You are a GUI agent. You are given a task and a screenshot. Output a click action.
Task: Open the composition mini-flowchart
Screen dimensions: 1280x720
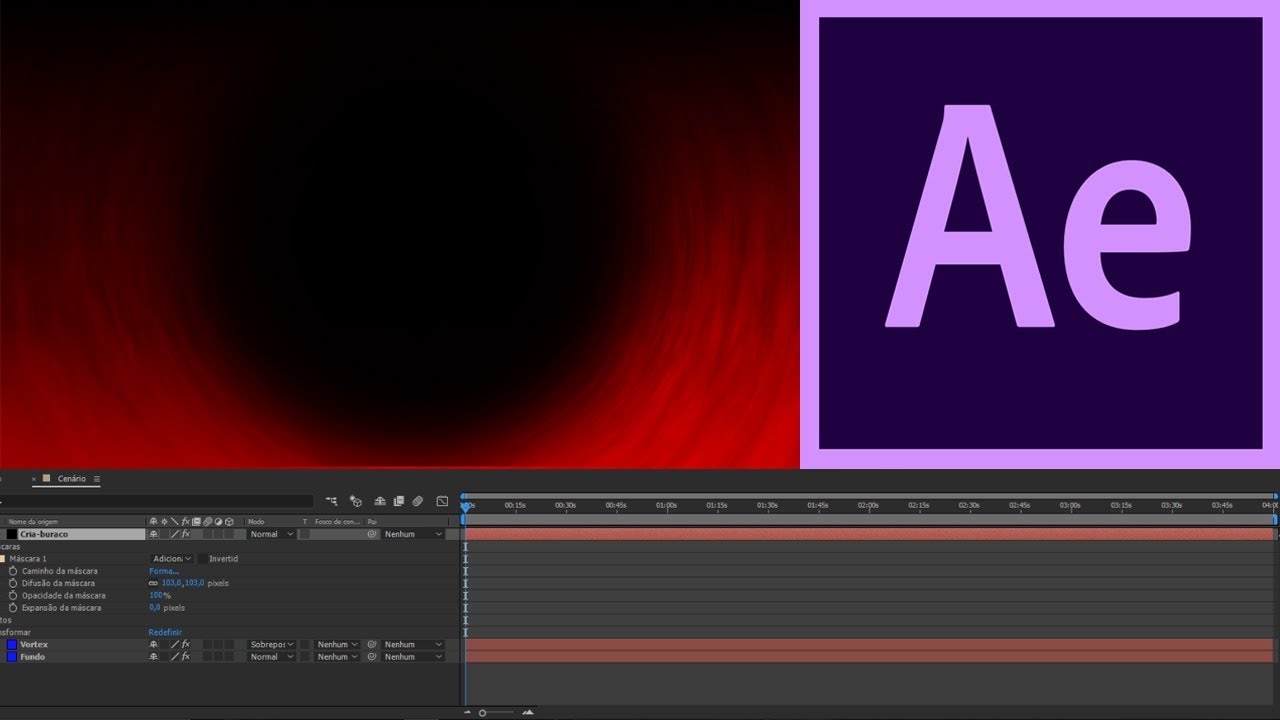click(x=331, y=501)
